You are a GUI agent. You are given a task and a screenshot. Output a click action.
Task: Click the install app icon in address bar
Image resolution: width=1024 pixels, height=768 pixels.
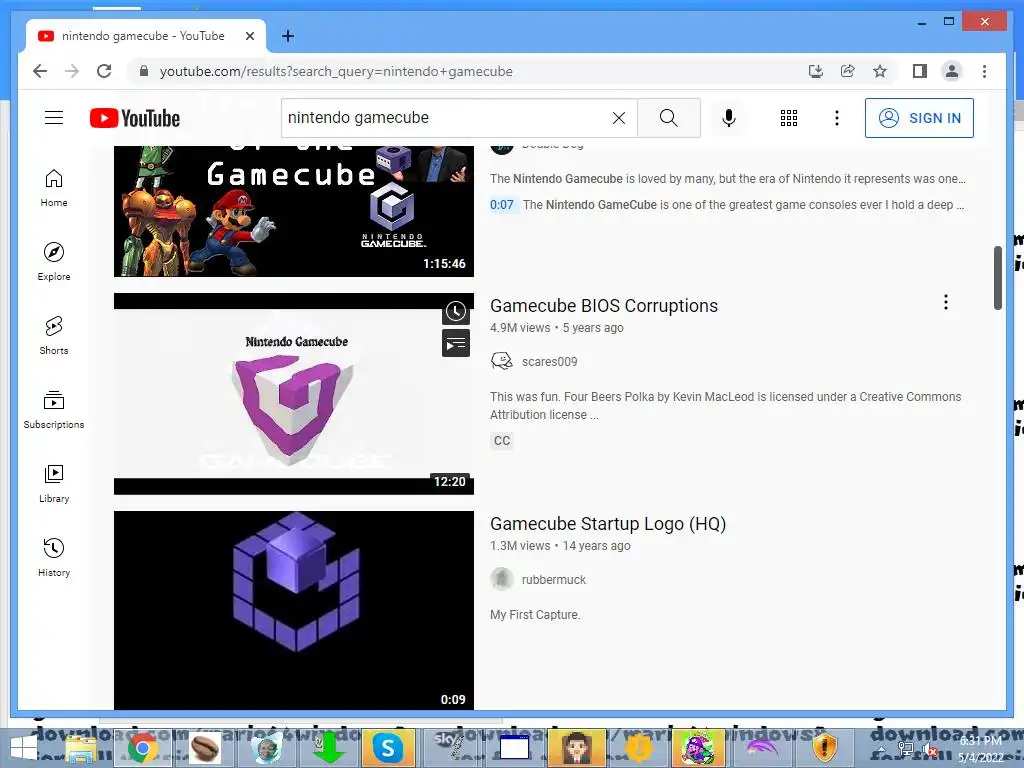pyautogui.click(x=816, y=71)
